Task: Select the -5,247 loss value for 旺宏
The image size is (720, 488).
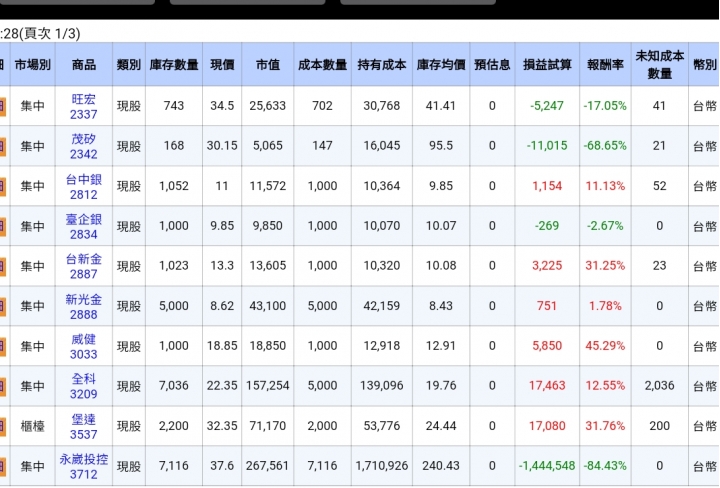Action: pyautogui.click(x=547, y=106)
